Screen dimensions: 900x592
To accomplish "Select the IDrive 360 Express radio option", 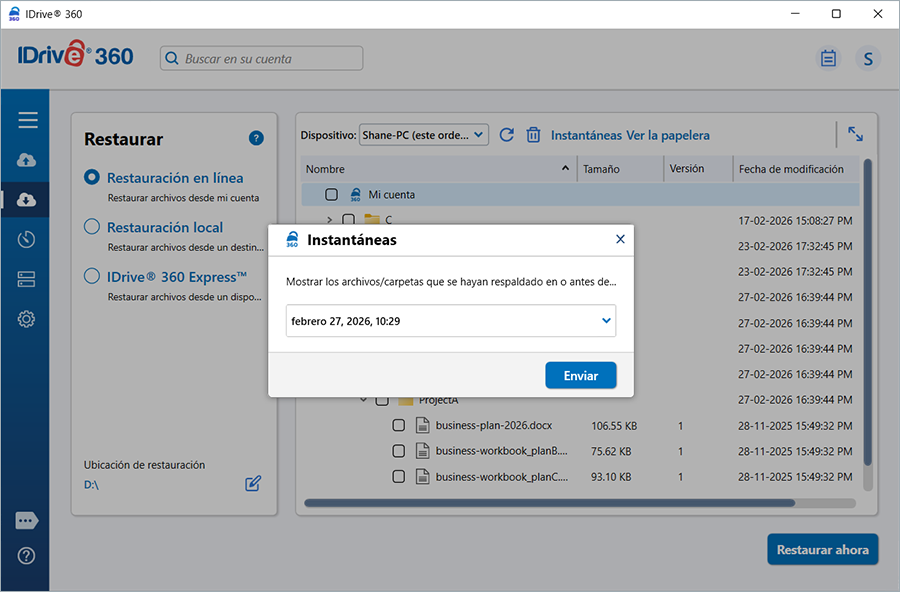I will (92, 277).
